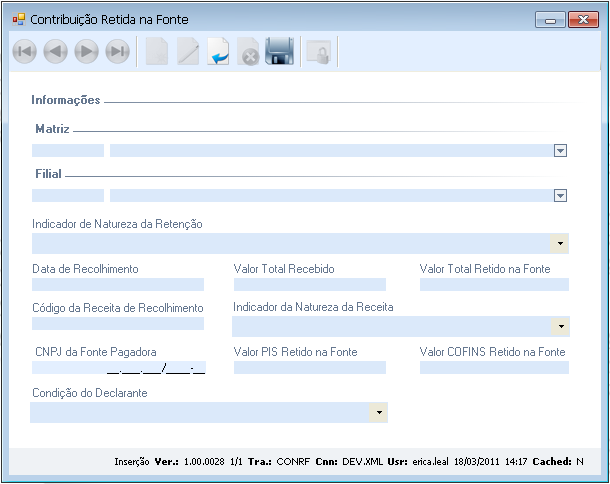Delete record with the X document icon
The image size is (610, 484).
pos(248,51)
